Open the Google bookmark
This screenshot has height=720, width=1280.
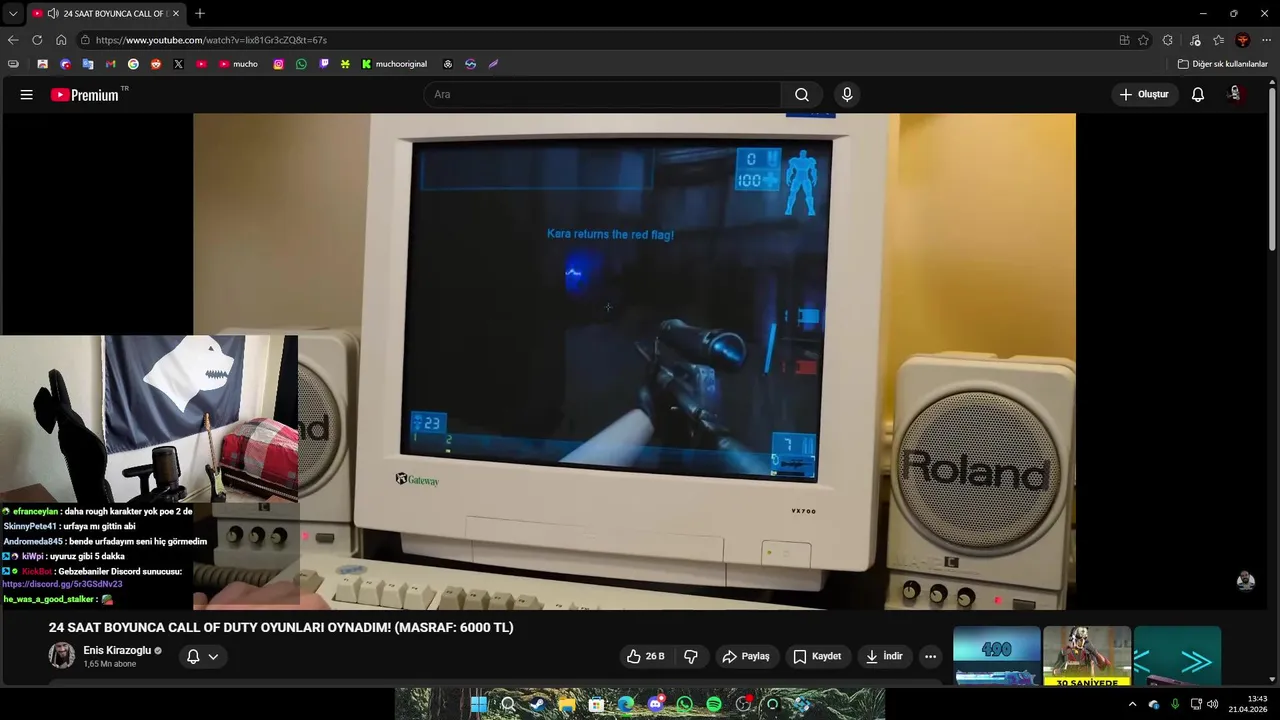133,64
